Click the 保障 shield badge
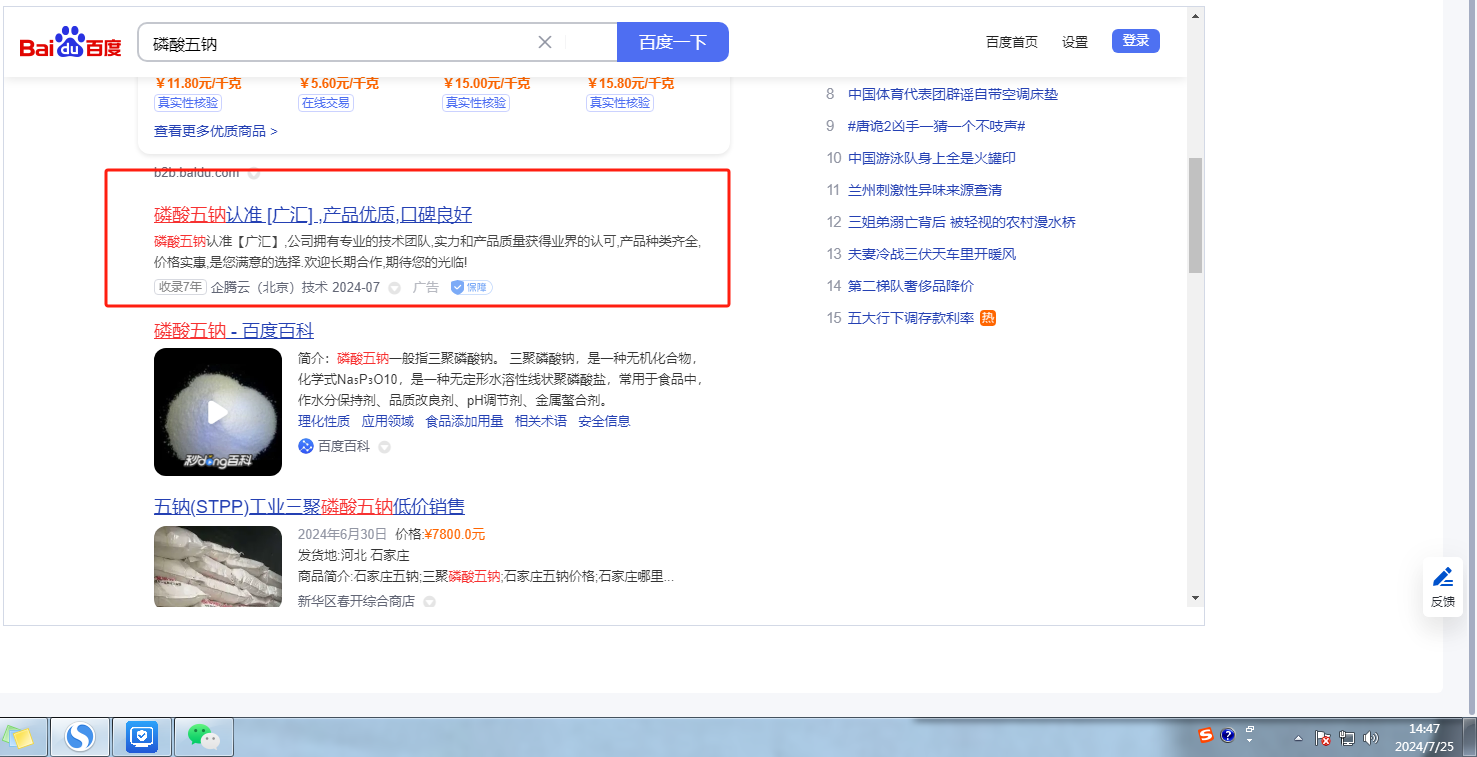This screenshot has height=757, width=1477. [471, 287]
